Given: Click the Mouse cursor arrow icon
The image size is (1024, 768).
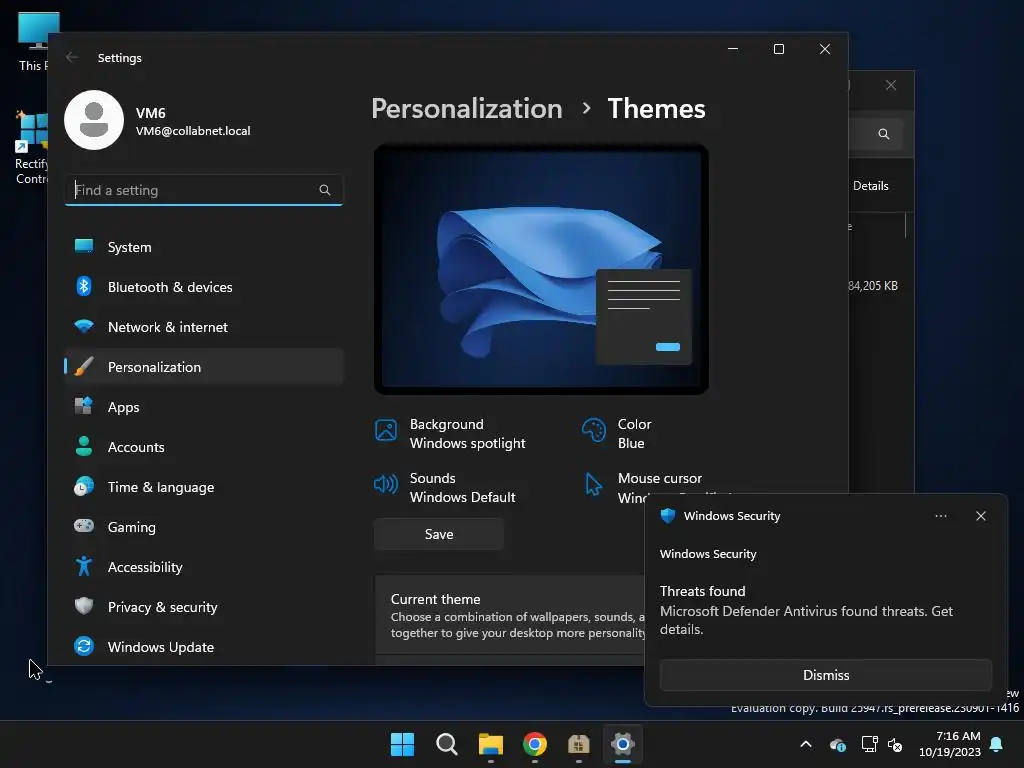Looking at the screenshot, I should point(594,484).
